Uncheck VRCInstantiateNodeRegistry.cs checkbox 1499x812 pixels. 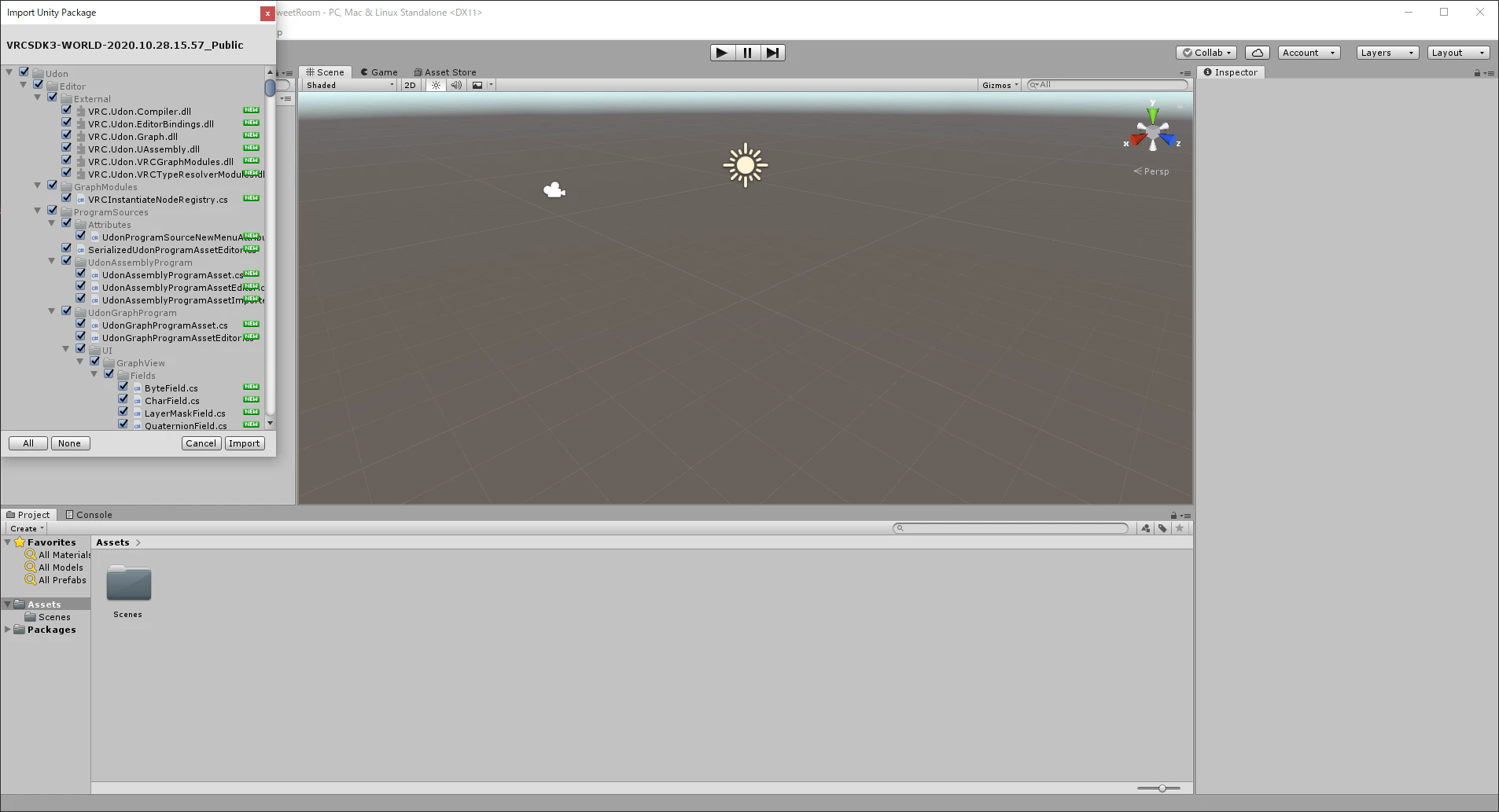pos(66,198)
